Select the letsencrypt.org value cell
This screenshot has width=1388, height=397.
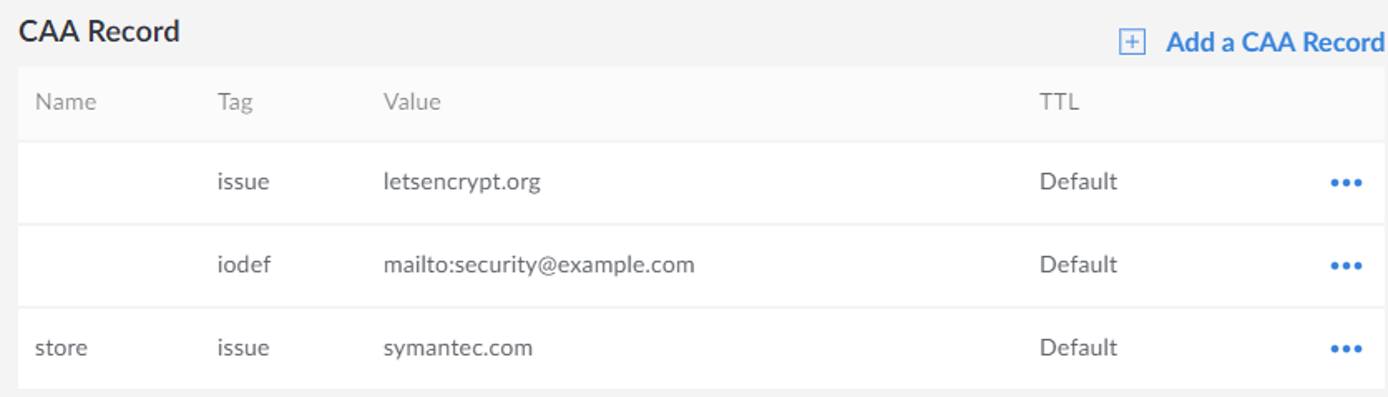(462, 183)
